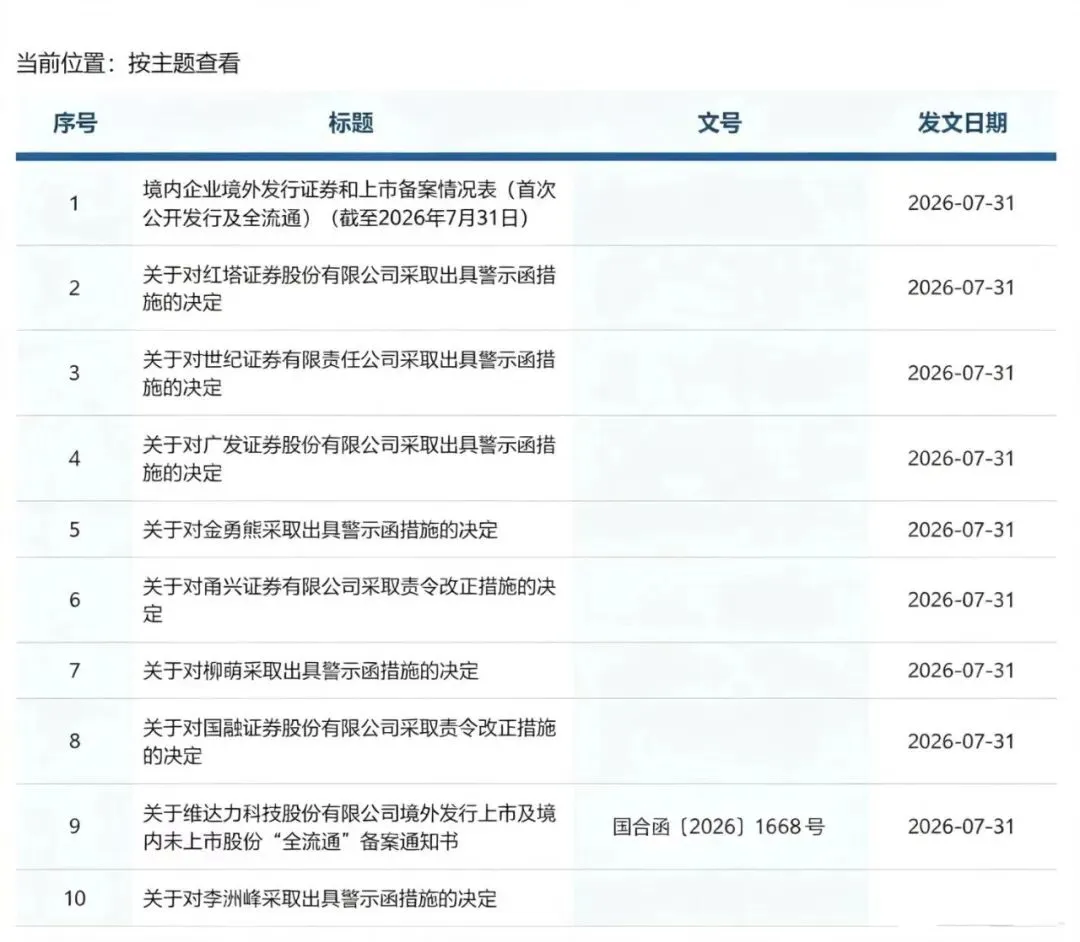Open 关于对李洲峰采取出具警示函措施的决定
Image resolution: width=1080 pixels, height=942 pixels.
pyautogui.click(x=320, y=899)
